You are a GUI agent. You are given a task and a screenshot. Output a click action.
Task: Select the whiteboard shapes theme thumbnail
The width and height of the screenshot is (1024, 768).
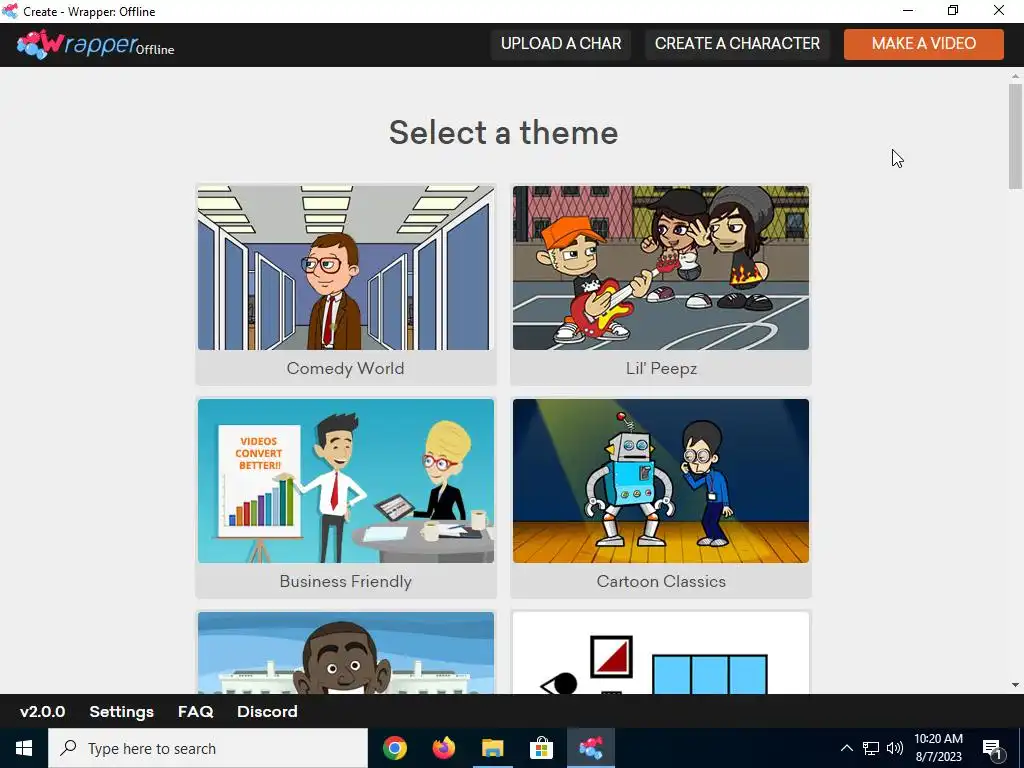pyautogui.click(x=661, y=652)
